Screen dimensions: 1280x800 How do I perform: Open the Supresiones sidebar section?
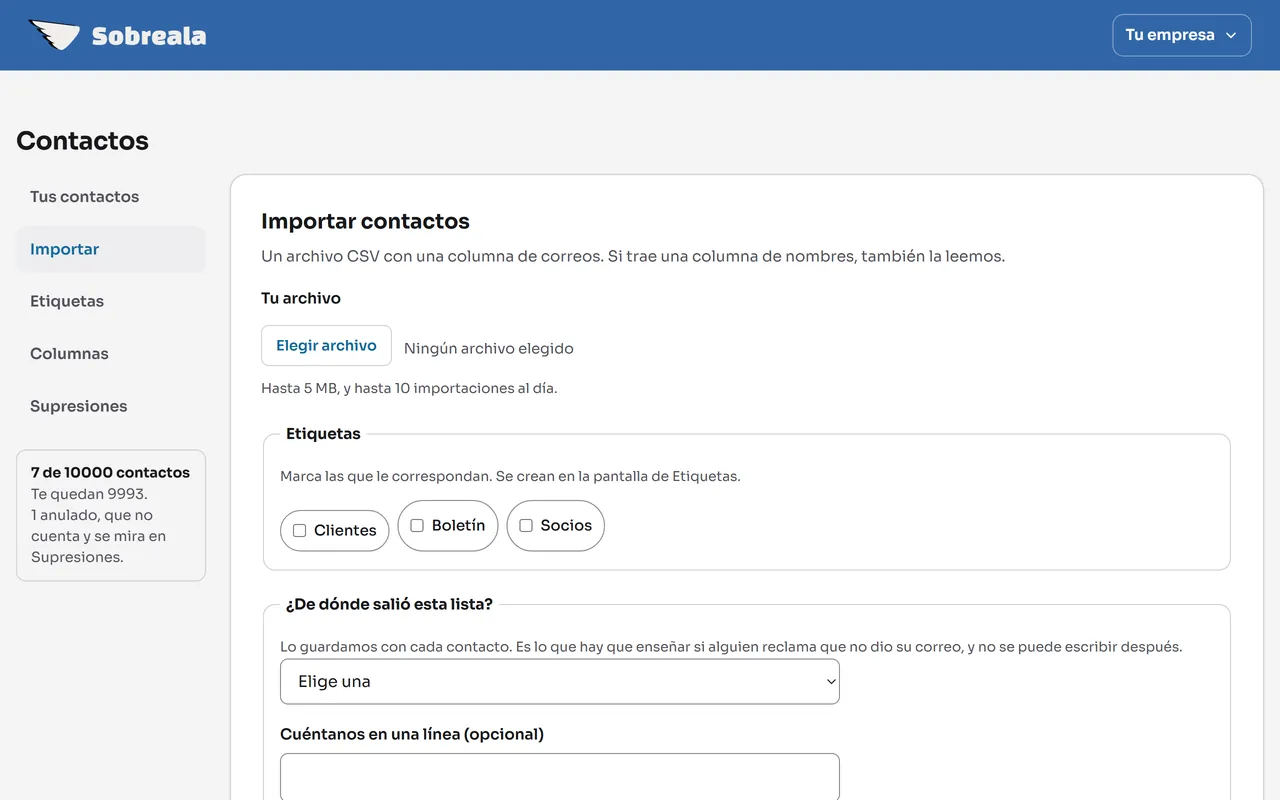point(111,406)
